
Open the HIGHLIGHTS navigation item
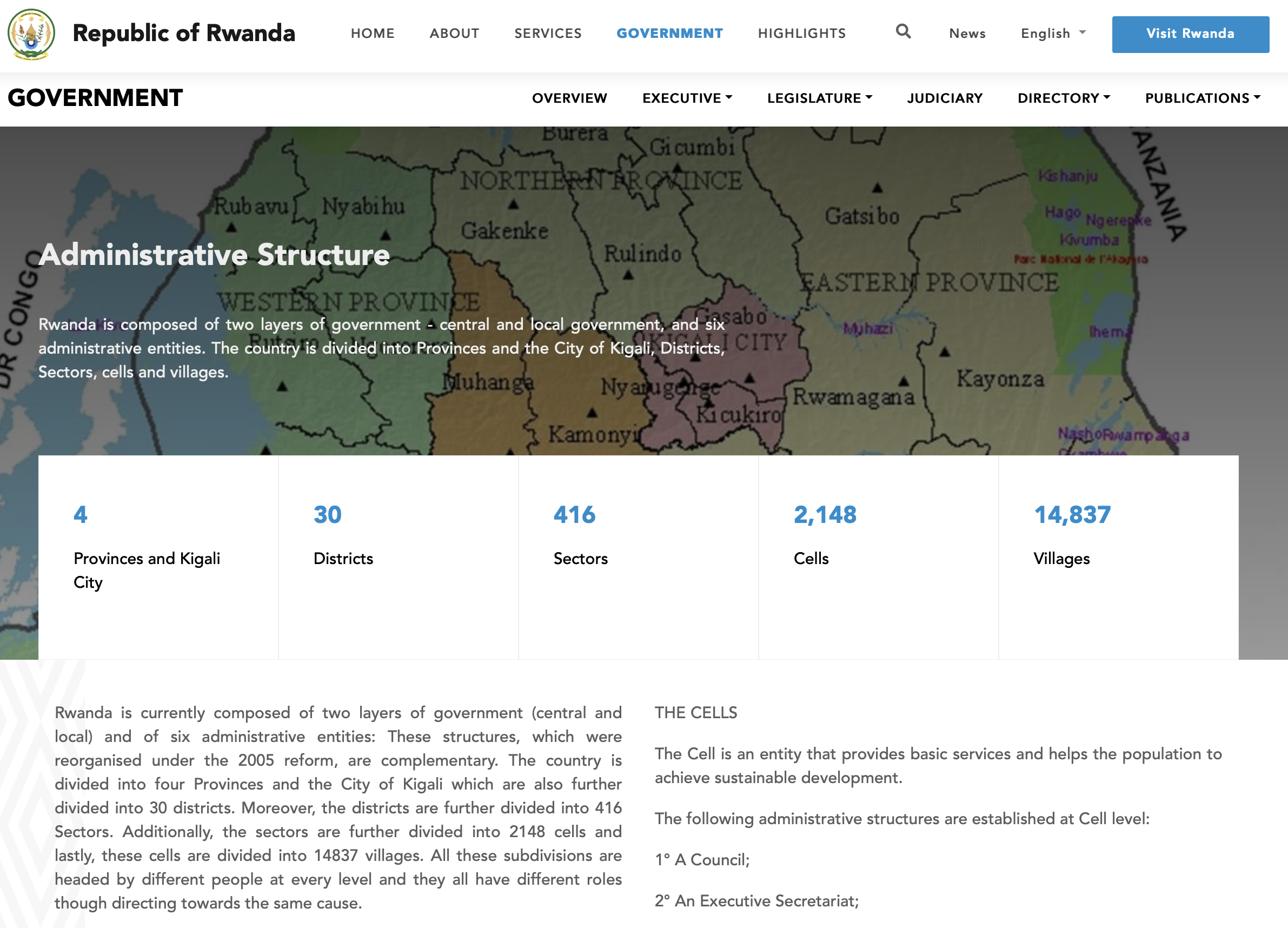801,34
